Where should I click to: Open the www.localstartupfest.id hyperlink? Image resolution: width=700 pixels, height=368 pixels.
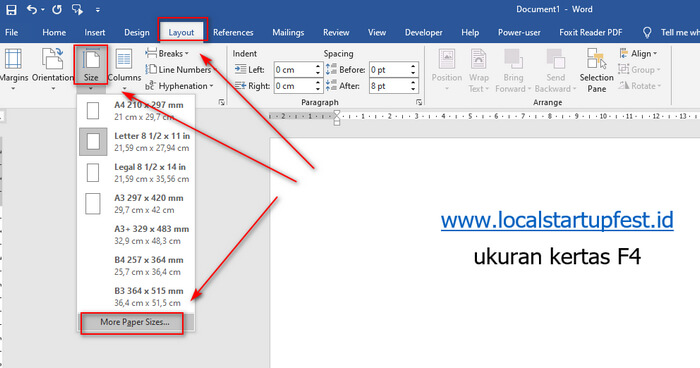coord(557,220)
